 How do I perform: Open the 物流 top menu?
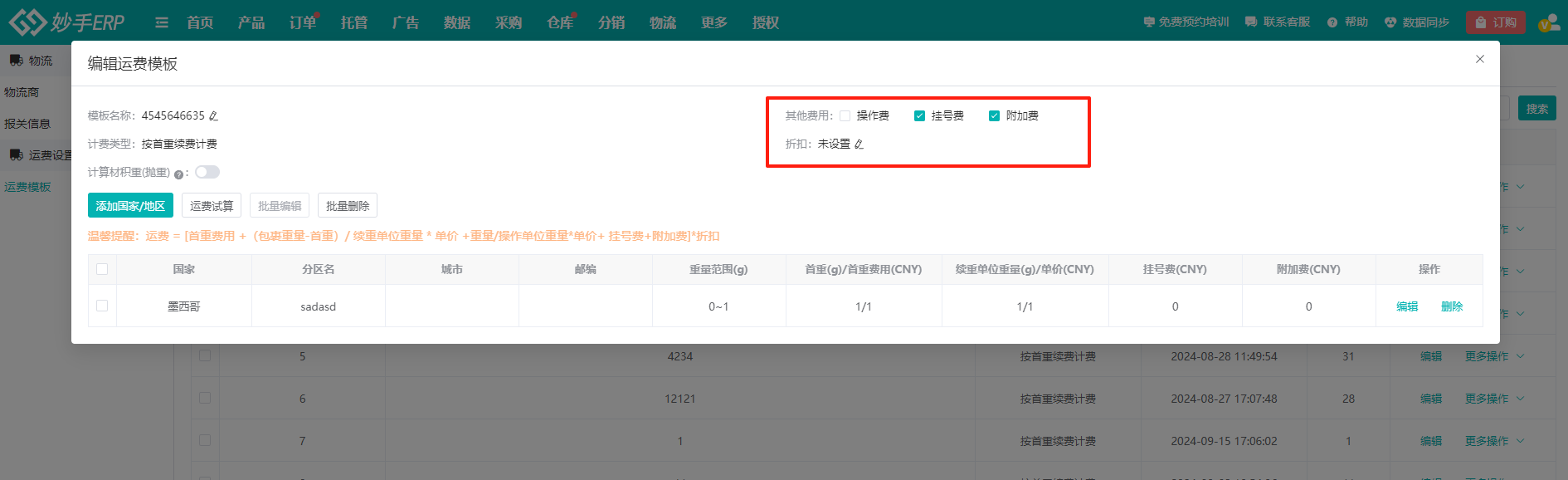662,22
